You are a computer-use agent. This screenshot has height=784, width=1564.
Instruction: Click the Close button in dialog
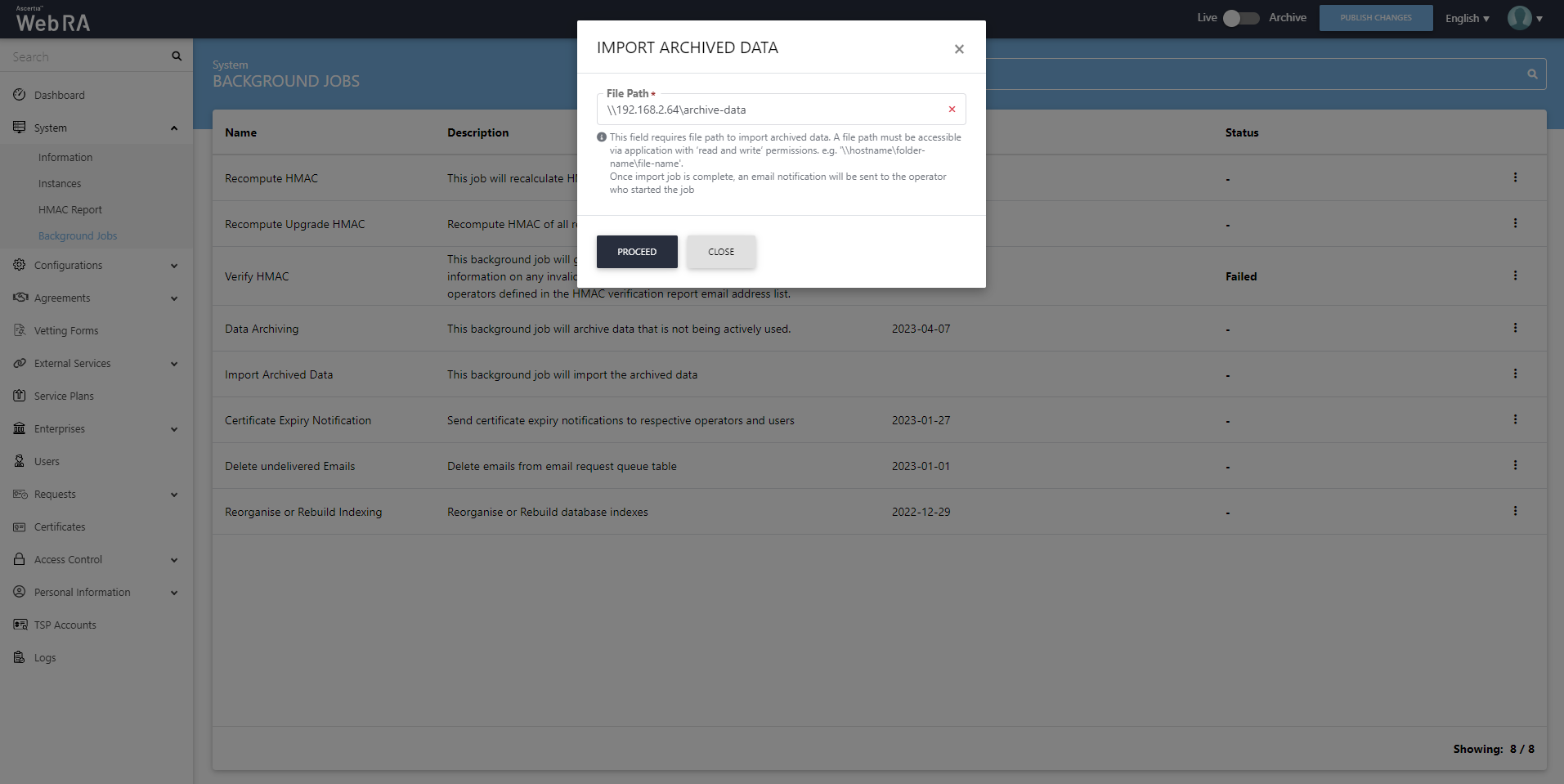[720, 252]
